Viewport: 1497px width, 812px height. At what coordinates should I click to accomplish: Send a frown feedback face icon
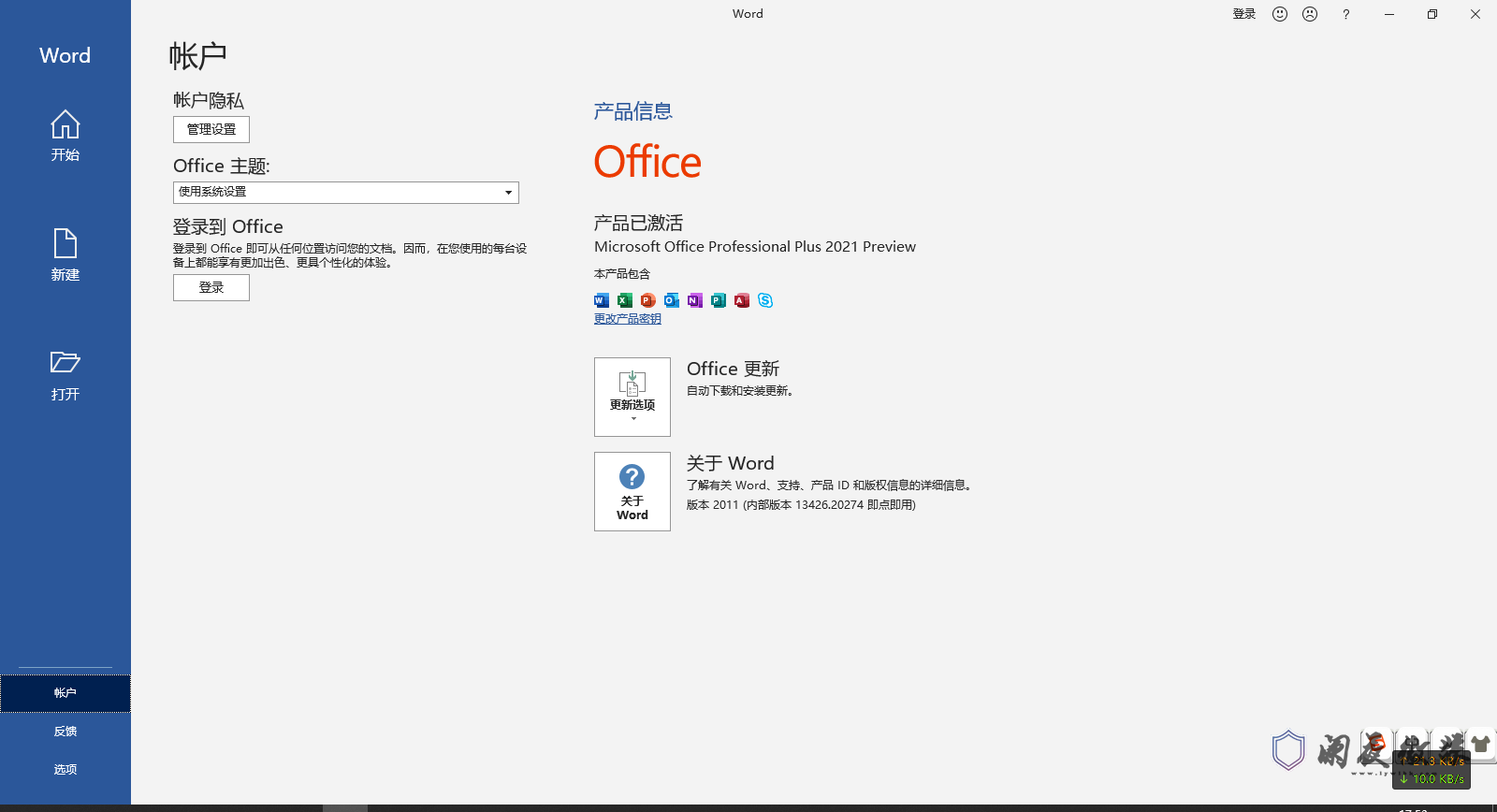(x=1310, y=14)
